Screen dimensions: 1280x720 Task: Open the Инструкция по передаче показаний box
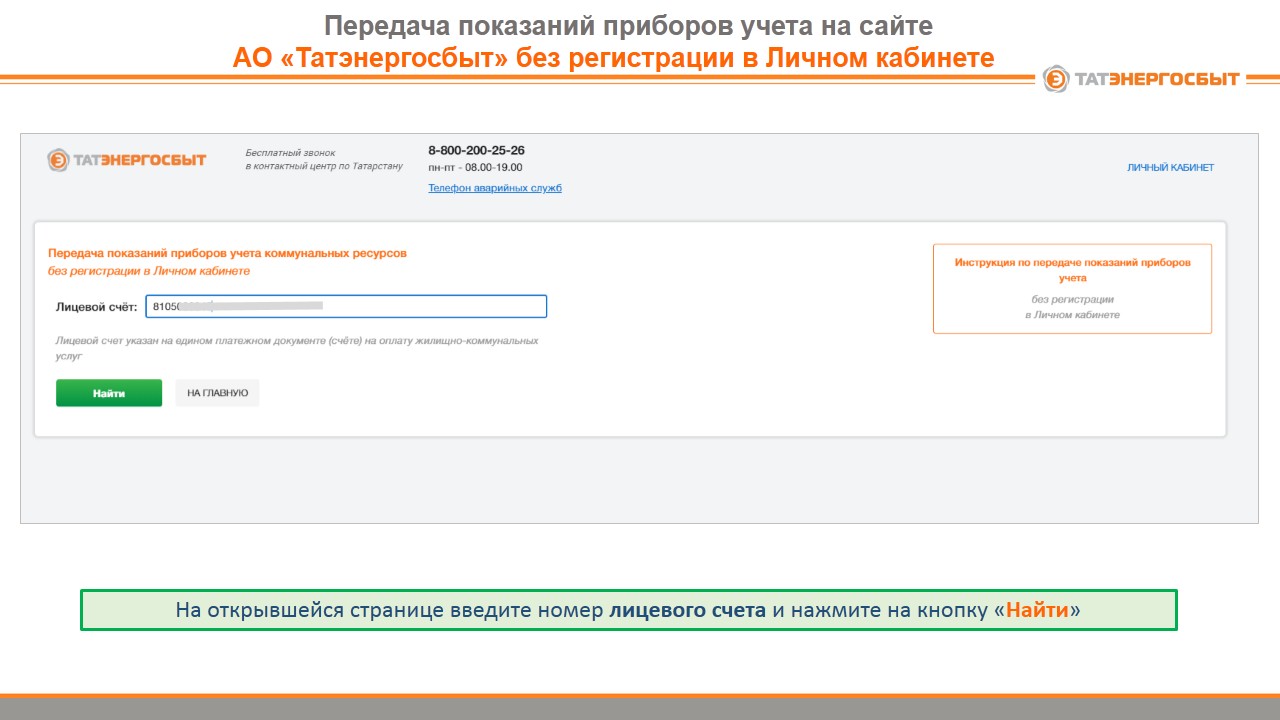pos(1072,288)
